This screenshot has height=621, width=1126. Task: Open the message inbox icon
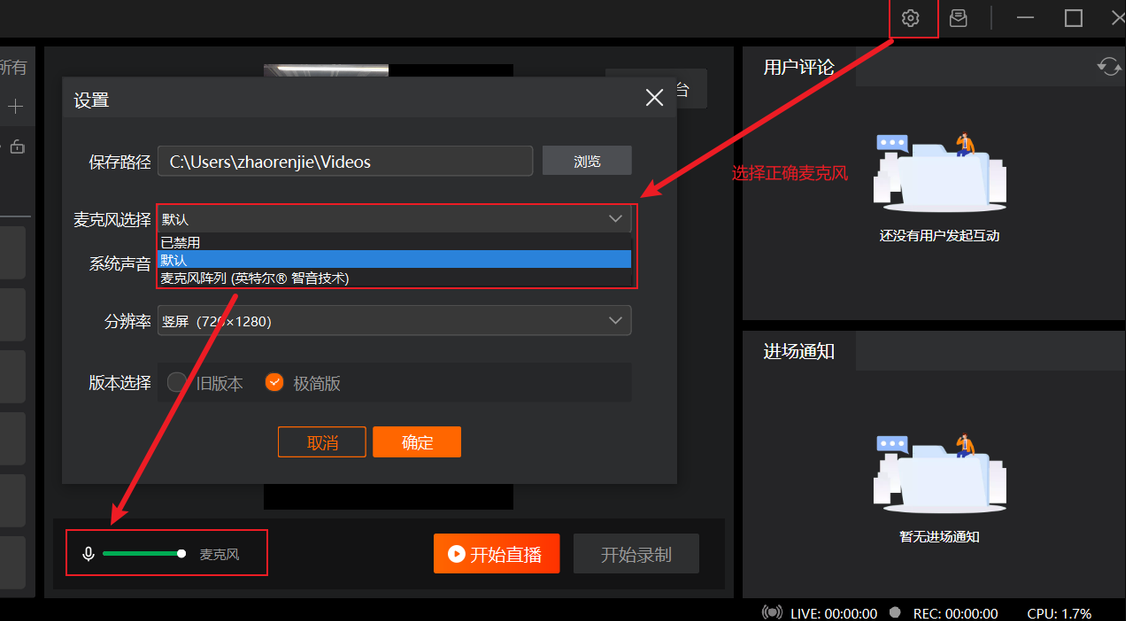point(958,18)
